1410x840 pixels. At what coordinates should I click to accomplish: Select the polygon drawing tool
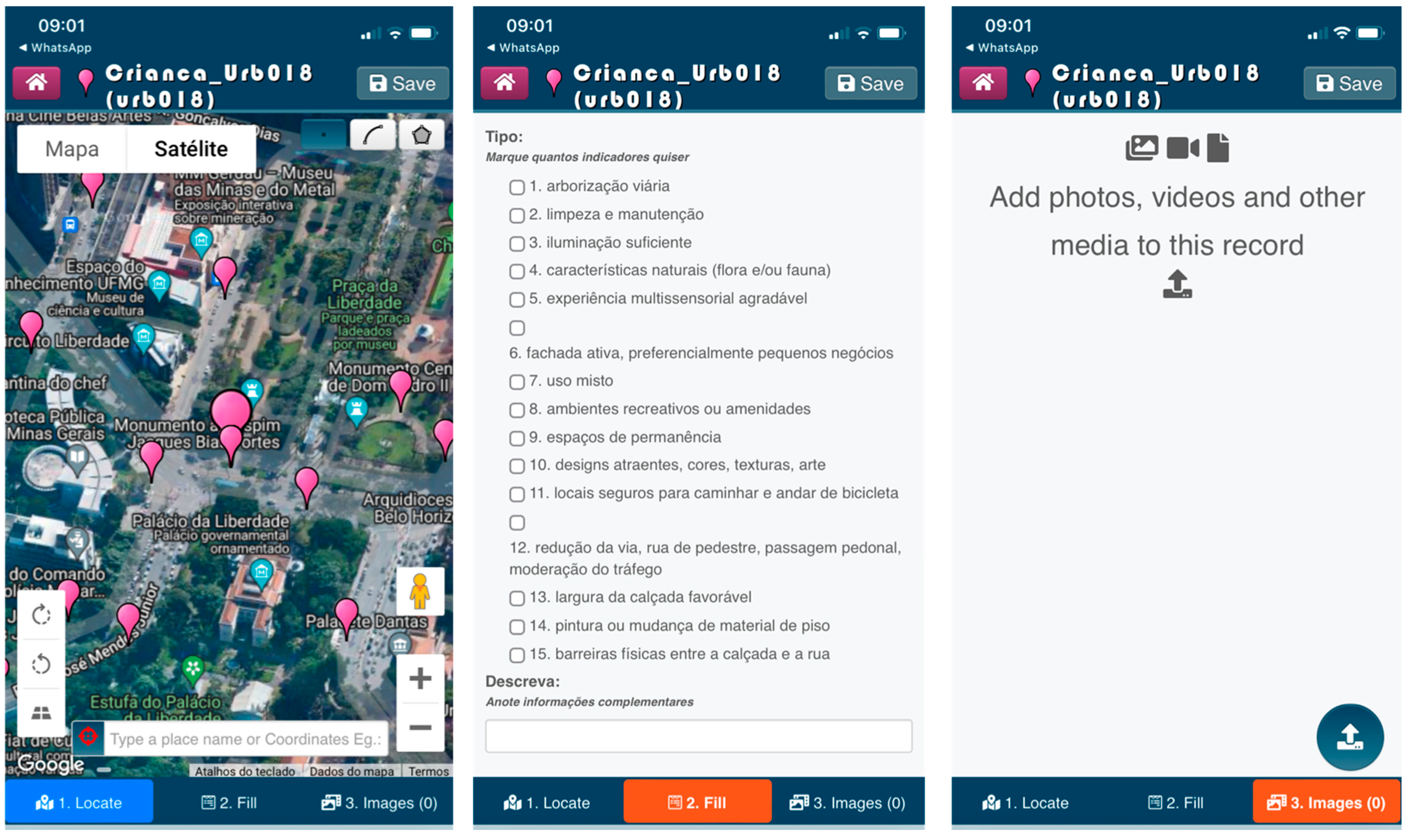421,134
